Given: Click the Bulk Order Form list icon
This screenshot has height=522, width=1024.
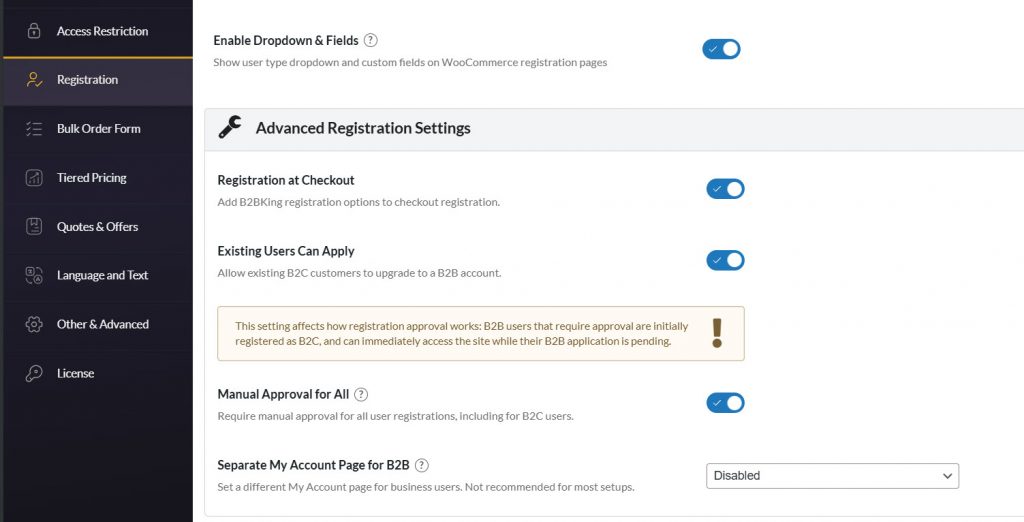Looking at the screenshot, I should pos(34,129).
